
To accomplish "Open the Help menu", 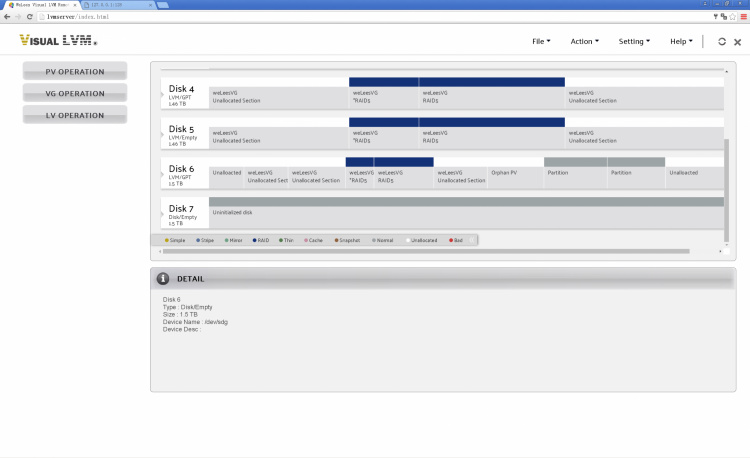I will [681, 42].
